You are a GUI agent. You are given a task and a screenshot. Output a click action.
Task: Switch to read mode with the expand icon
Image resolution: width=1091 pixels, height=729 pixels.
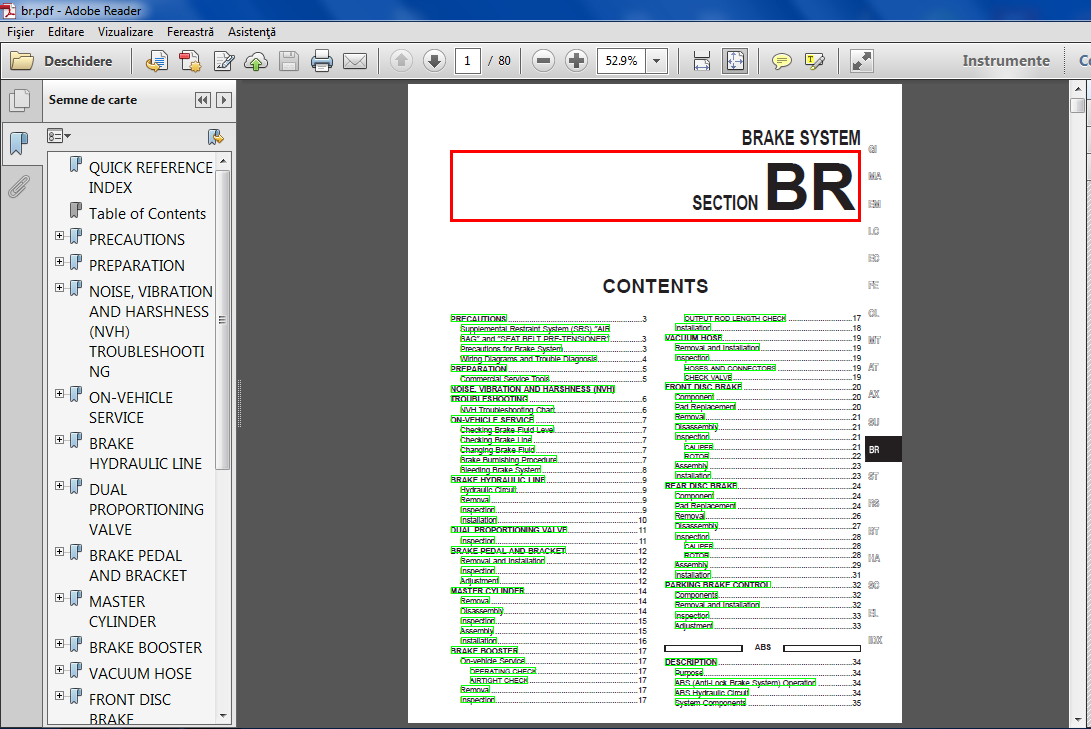[861, 61]
